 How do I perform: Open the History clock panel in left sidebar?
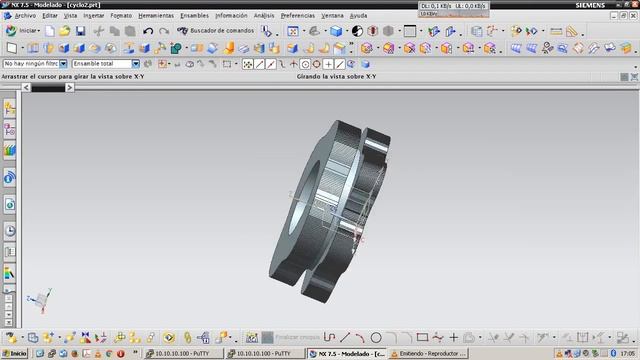(10, 231)
